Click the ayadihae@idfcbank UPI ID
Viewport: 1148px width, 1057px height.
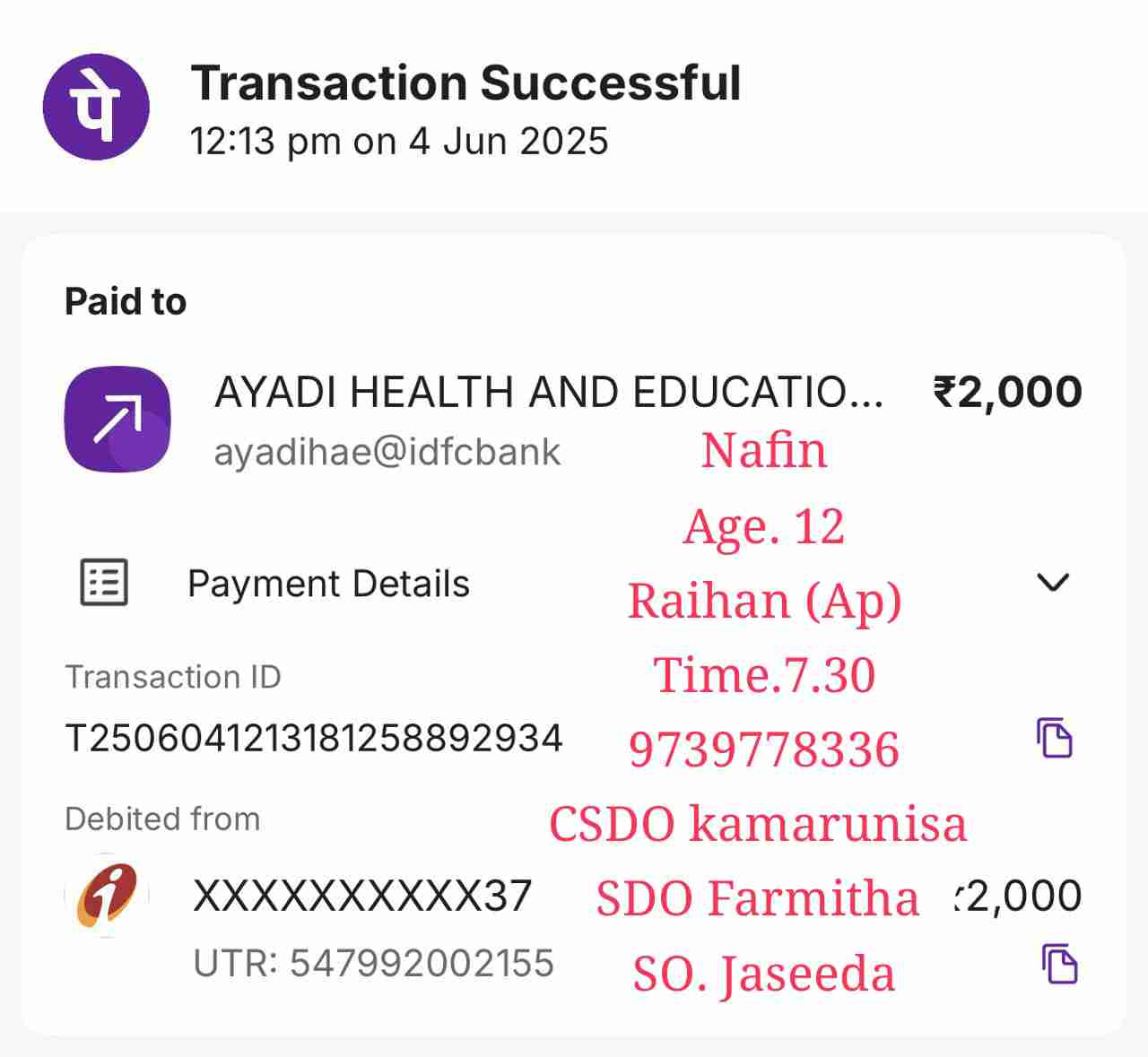click(387, 452)
